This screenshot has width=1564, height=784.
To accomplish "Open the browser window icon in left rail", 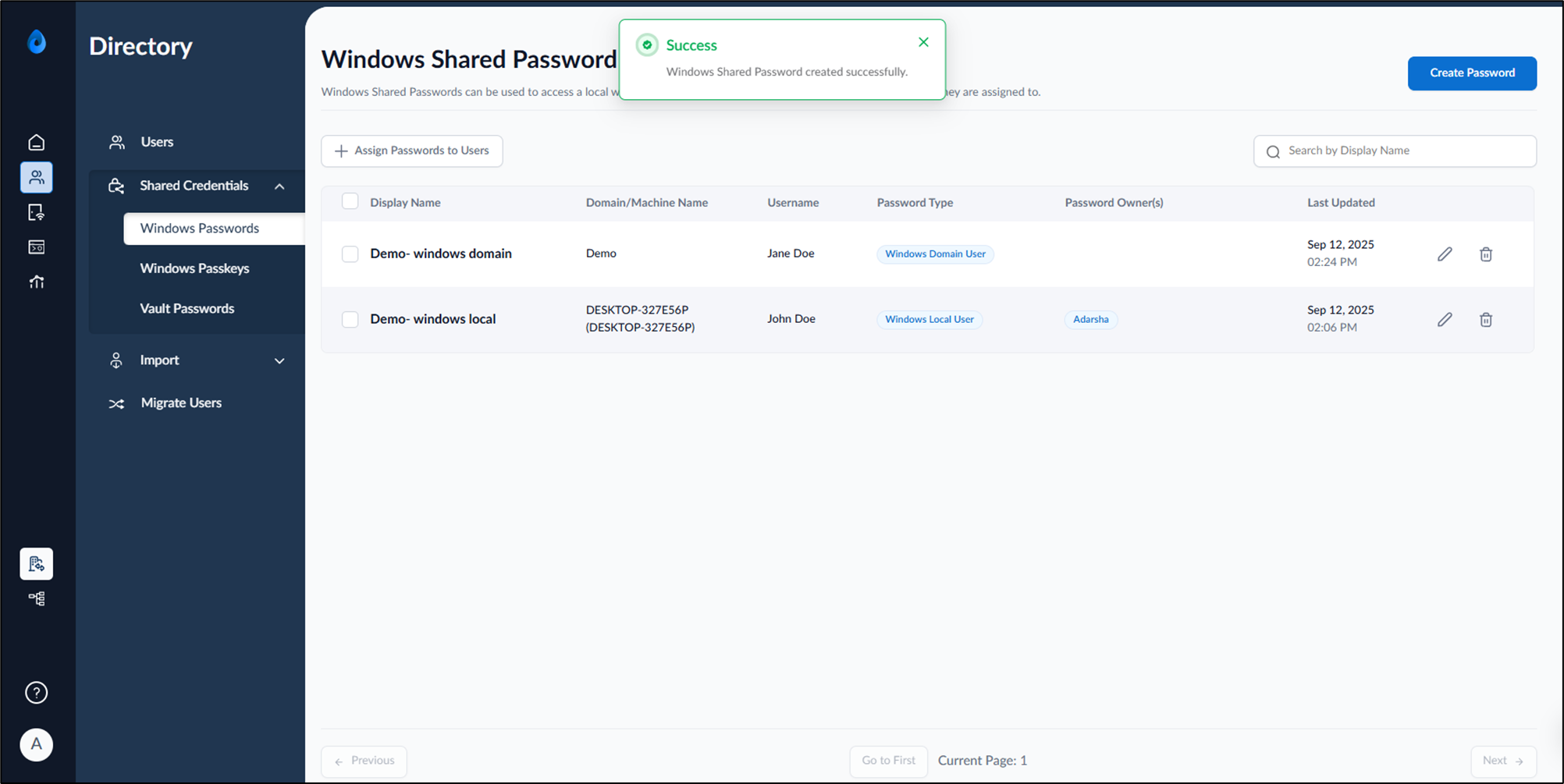I will pyautogui.click(x=36, y=247).
